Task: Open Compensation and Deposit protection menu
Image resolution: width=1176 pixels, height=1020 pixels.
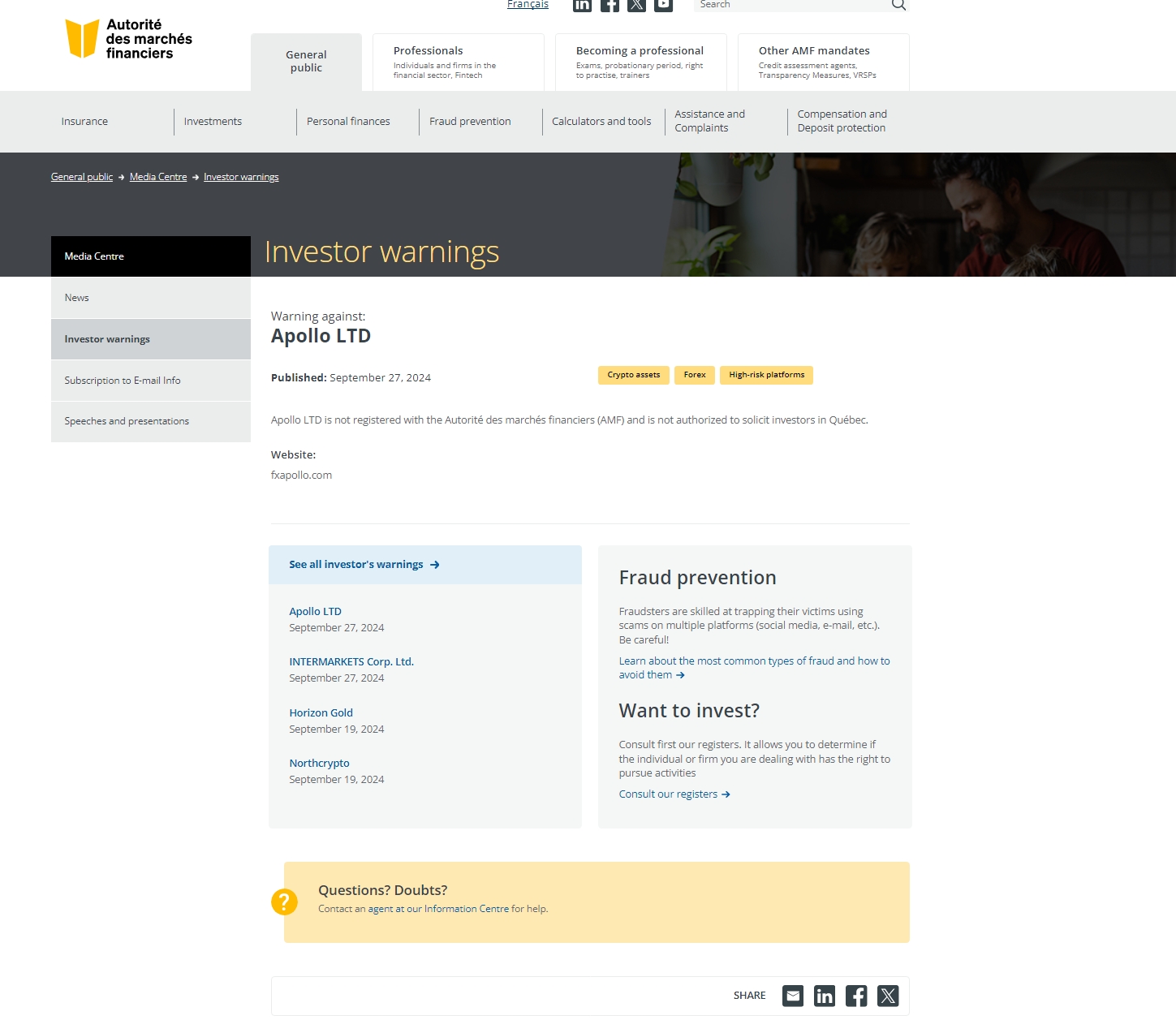Action: click(842, 122)
